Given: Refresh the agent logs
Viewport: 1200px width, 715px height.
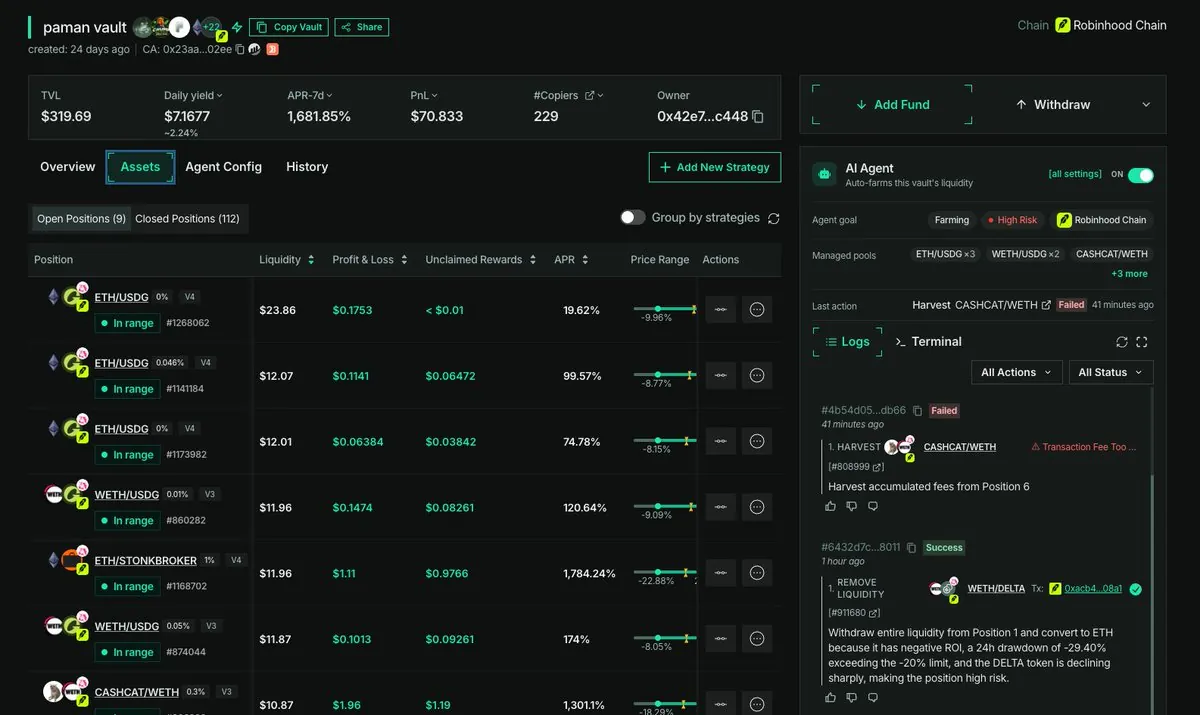Looking at the screenshot, I should pyautogui.click(x=1122, y=342).
